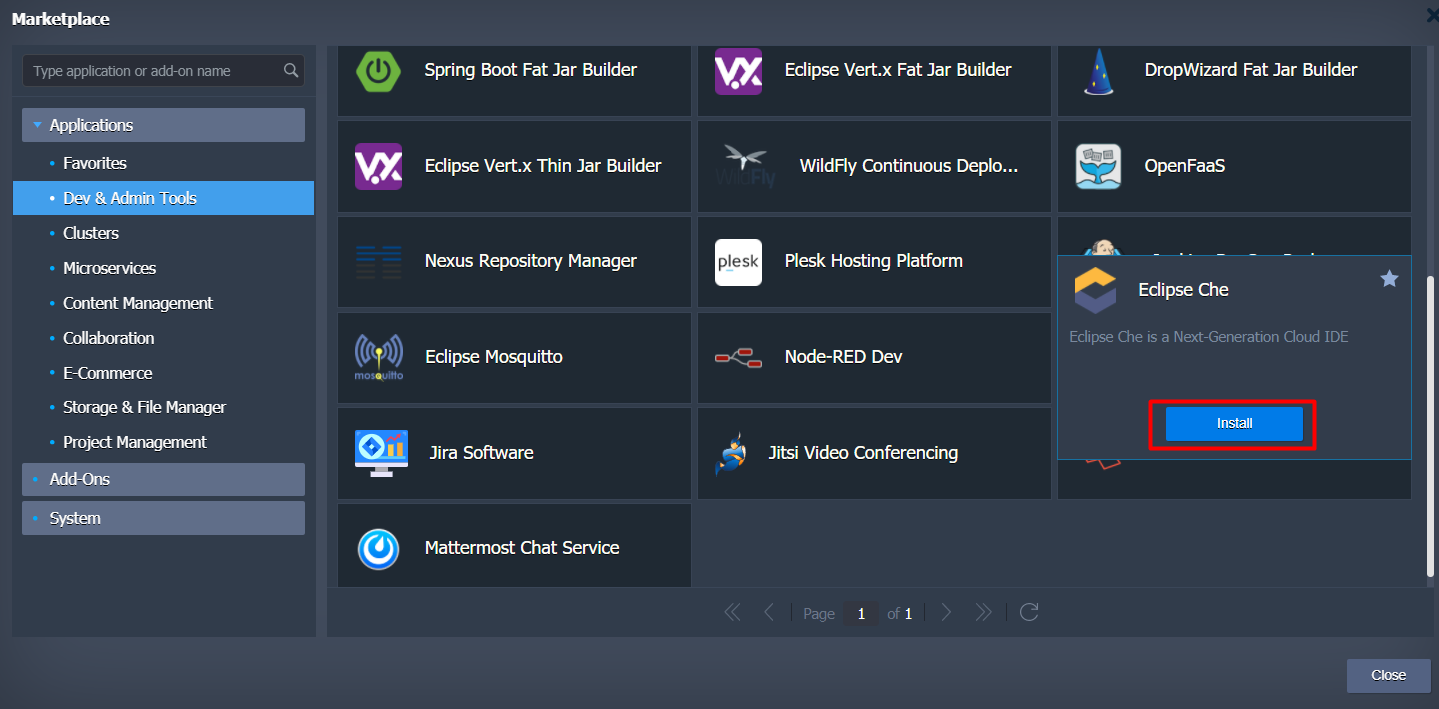Click the Eclipse Che logo icon
The width and height of the screenshot is (1439, 709).
(x=1095, y=291)
